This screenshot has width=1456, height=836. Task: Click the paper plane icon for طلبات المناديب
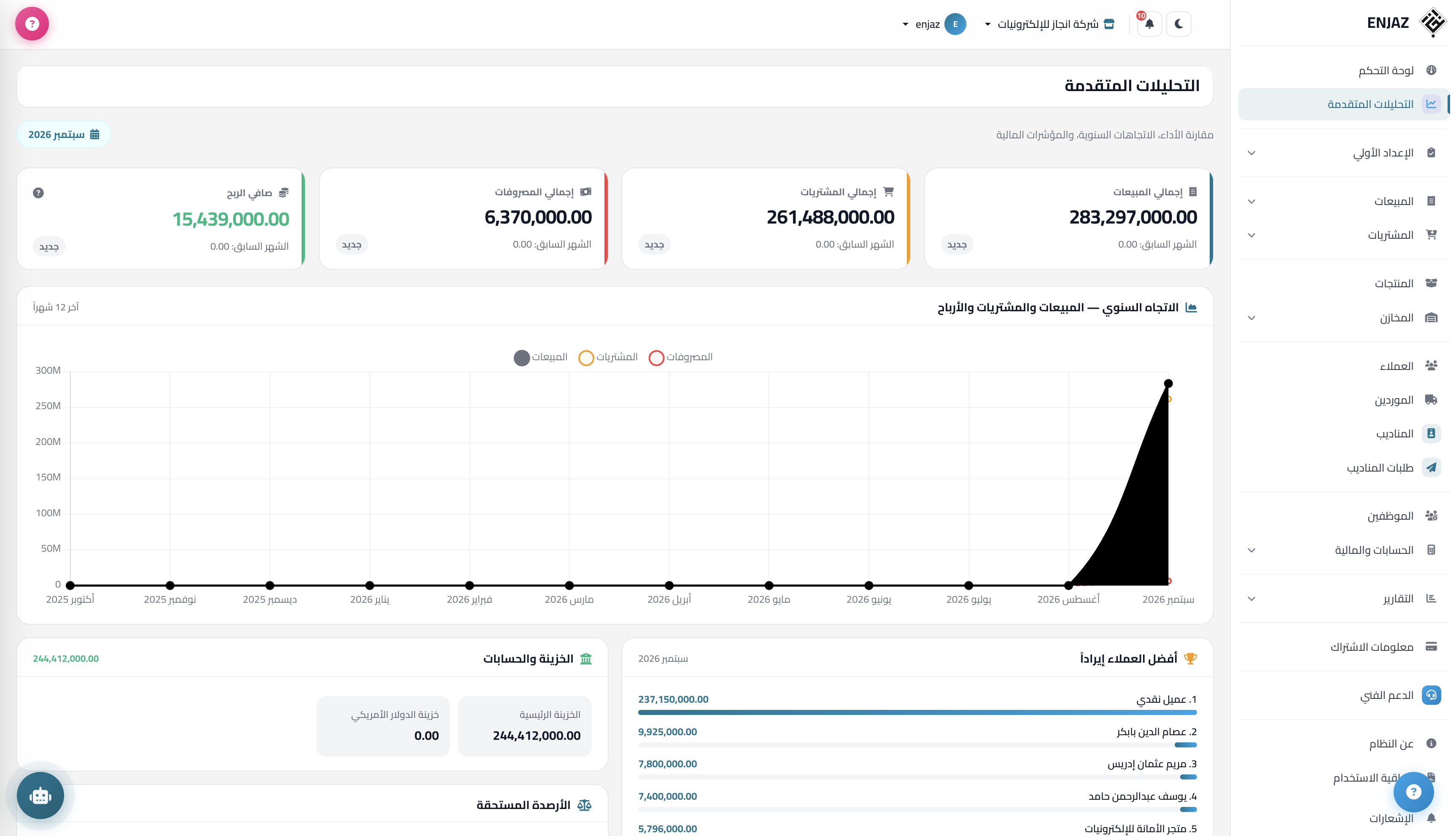[x=1431, y=467]
